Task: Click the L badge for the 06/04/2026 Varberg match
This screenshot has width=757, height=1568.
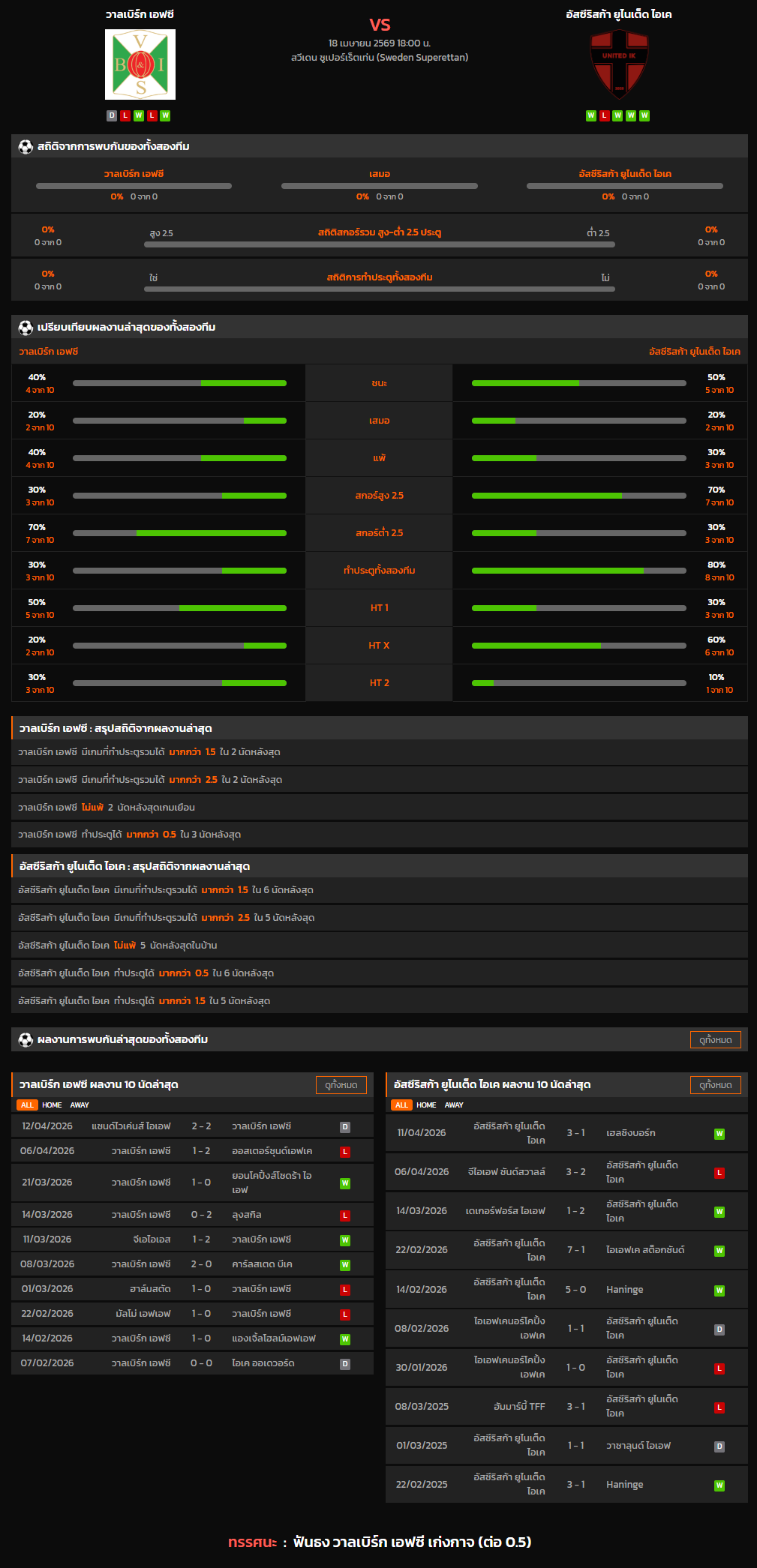Action: point(345,1152)
